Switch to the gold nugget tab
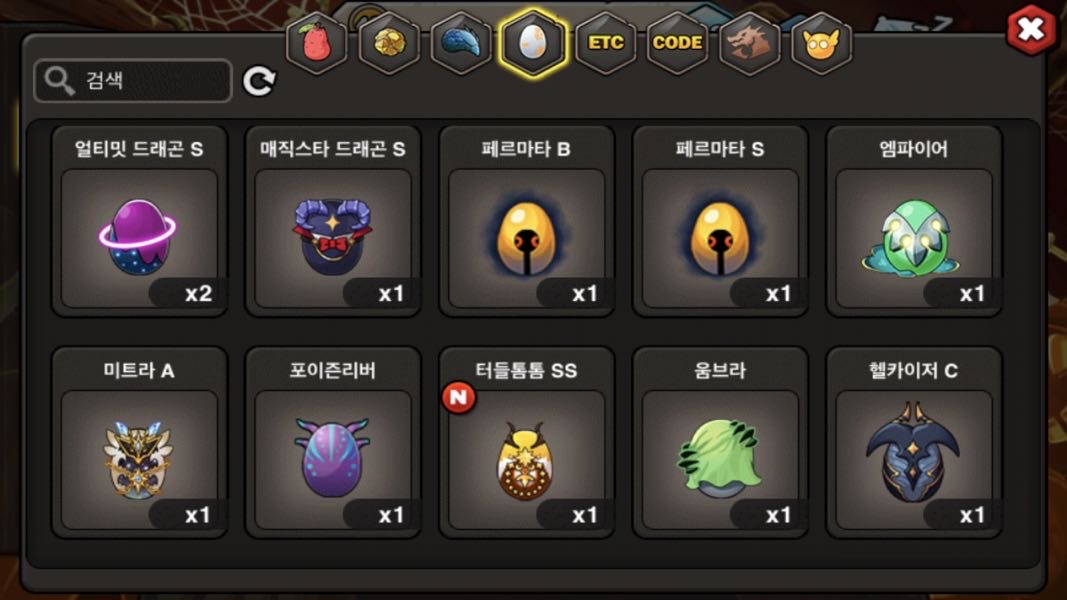 pos(389,43)
